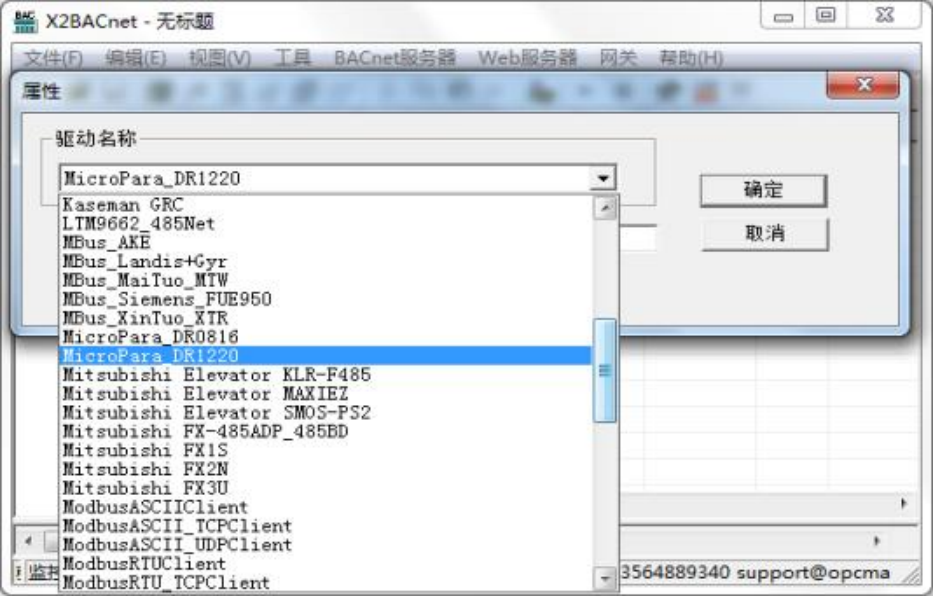The width and height of the screenshot is (933, 596).
Task: Open the BACnet服务器 menu
Action: [395, 58]
